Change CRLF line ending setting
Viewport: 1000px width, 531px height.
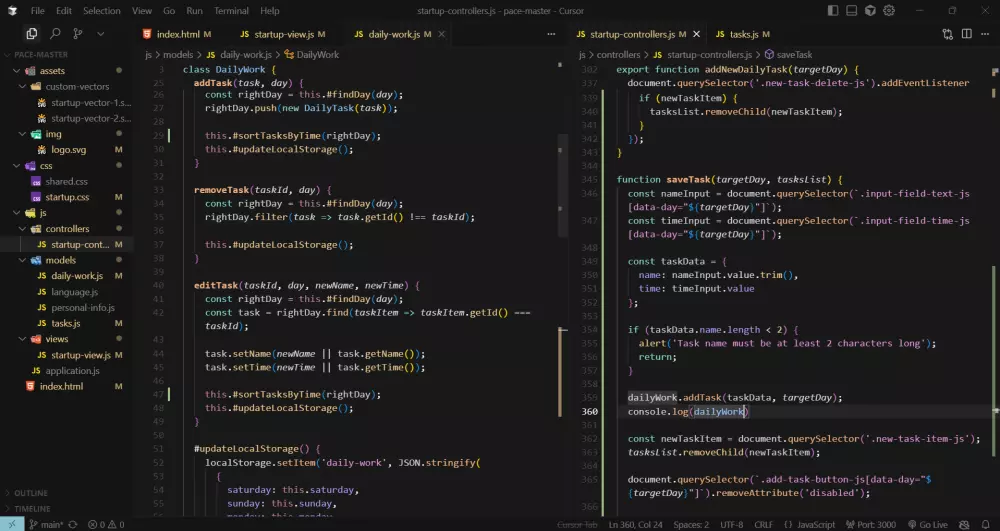click(763, 525)
